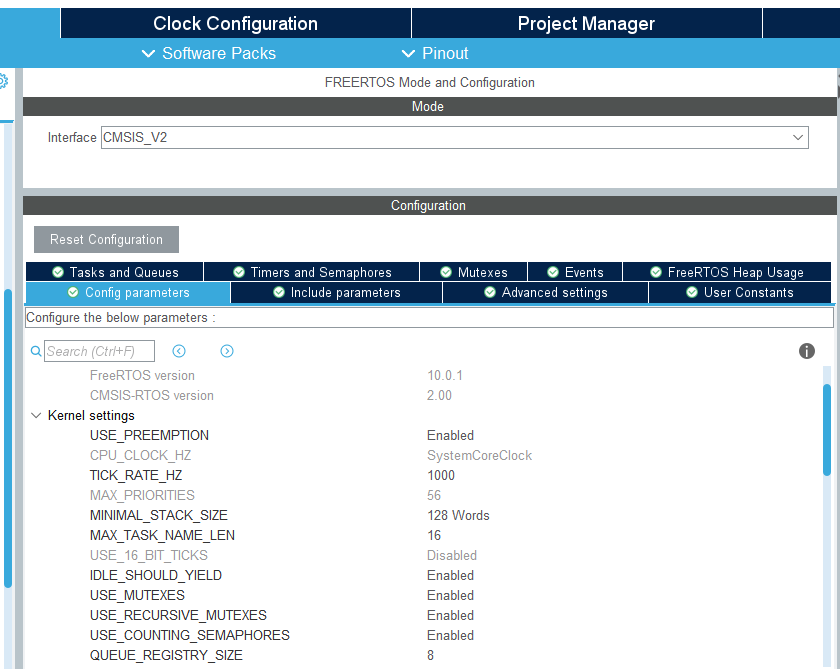The width and height of the screenshot is (840, 669).
Task: Open the Clock Configuration tab
Action: tap(236, 24)
